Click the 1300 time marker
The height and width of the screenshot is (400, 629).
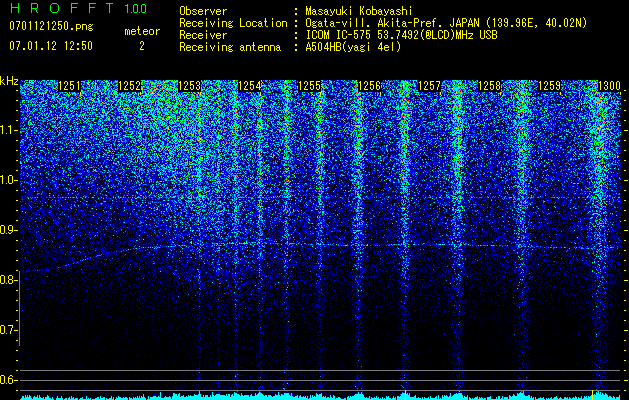609,86
